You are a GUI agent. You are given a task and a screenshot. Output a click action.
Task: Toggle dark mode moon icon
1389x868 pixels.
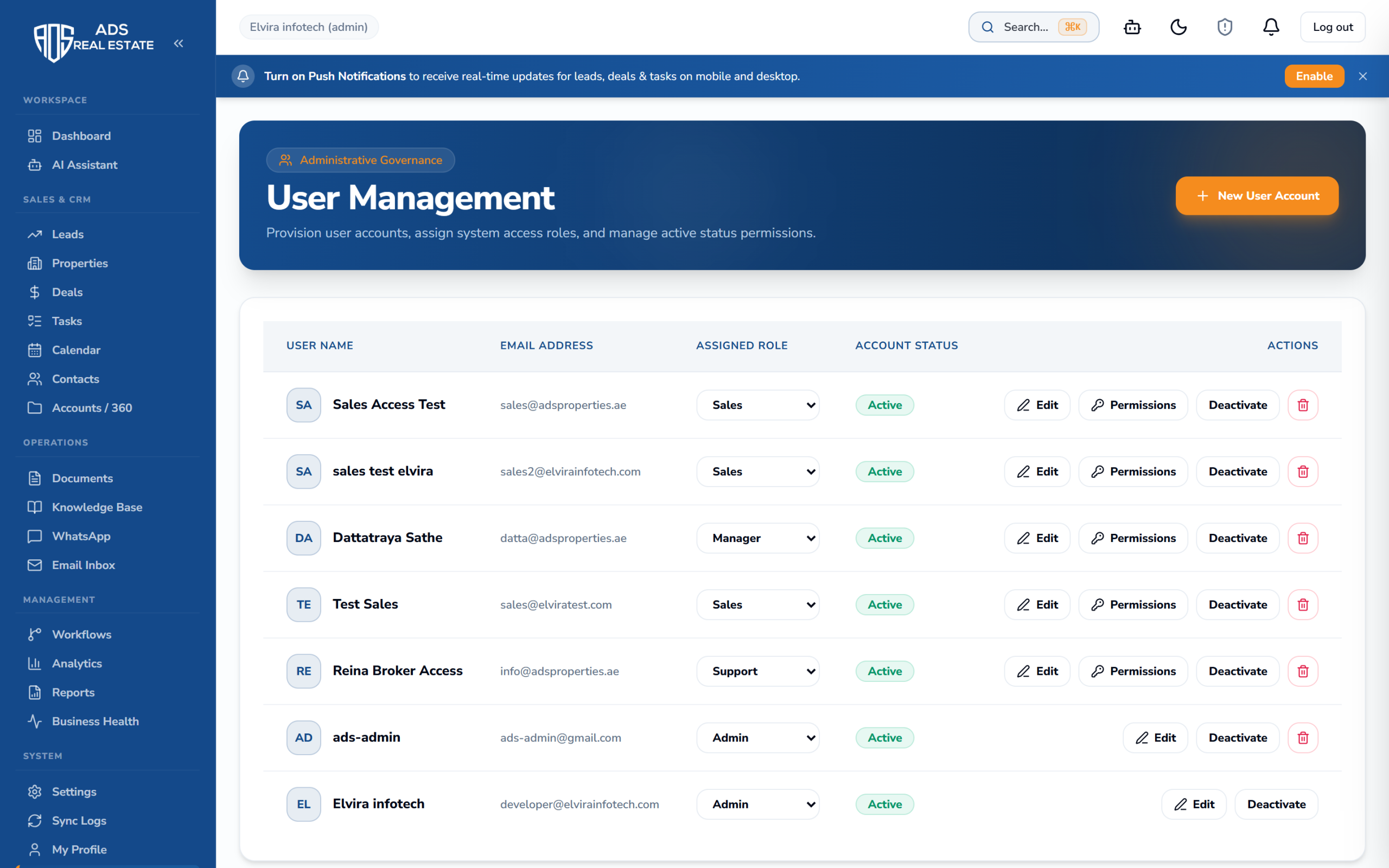1178,27
